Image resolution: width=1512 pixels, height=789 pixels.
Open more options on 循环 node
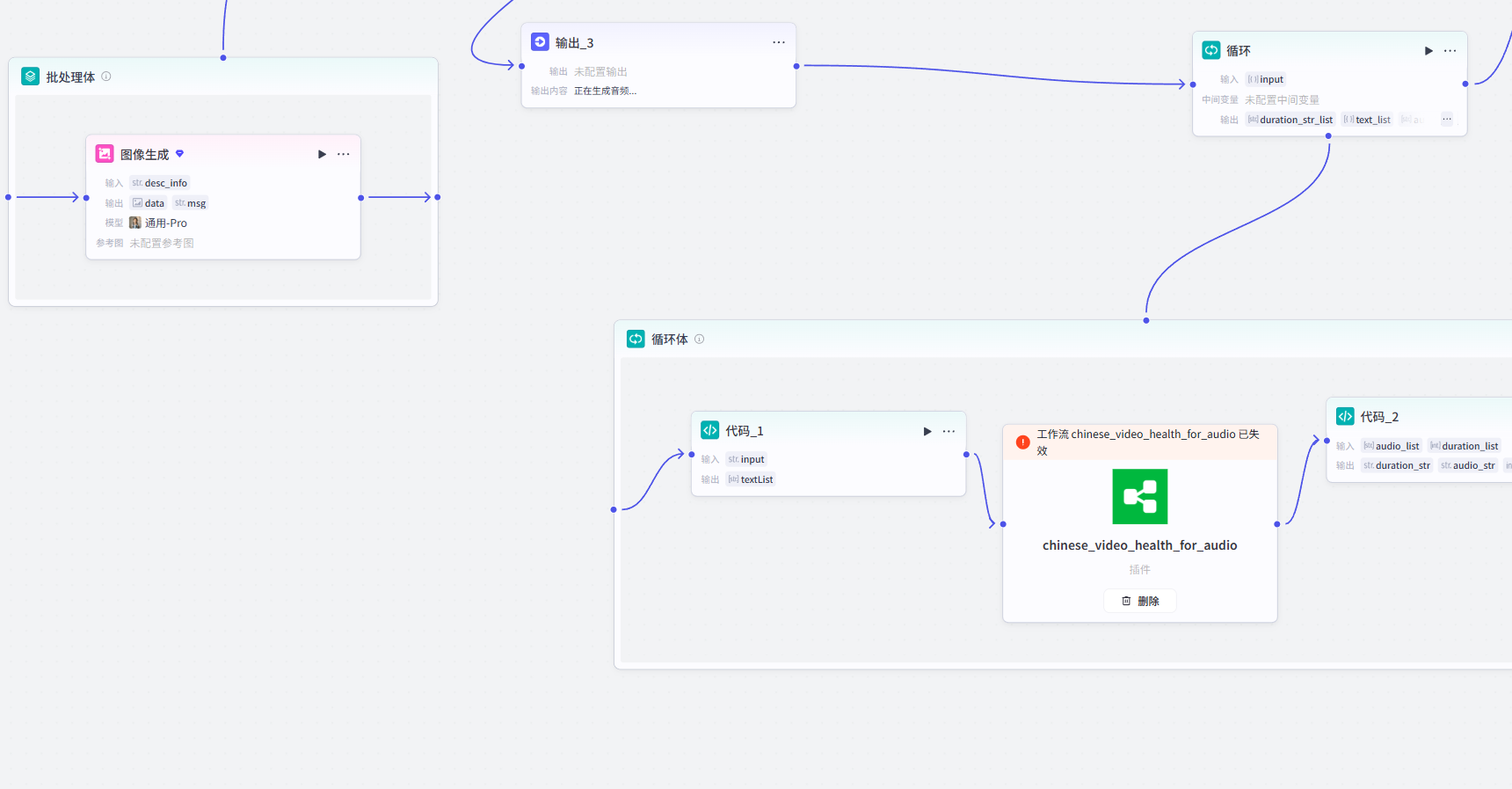[1450, 51]
